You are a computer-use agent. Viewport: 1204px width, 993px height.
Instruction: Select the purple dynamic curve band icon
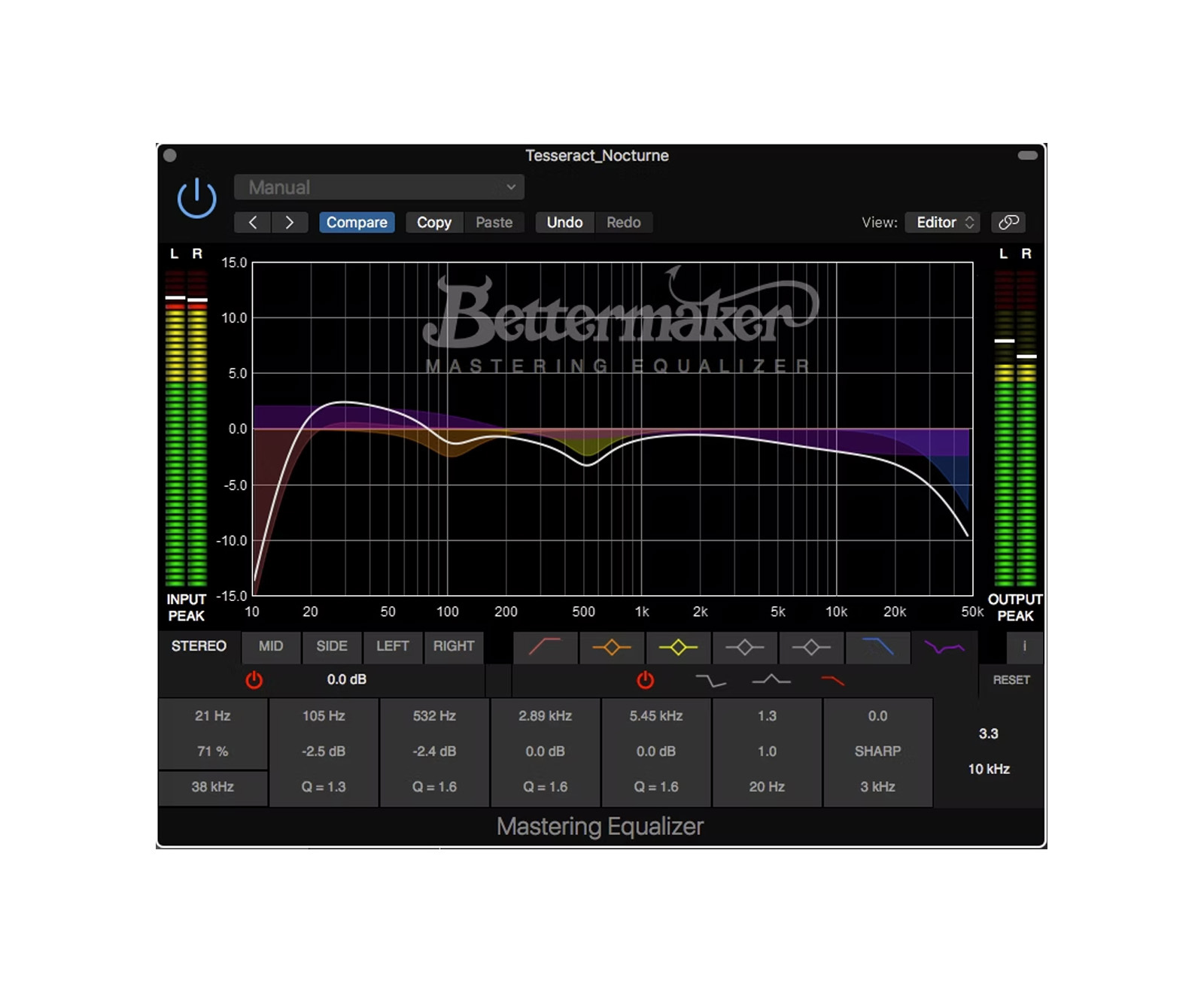click(x=944, y=647)
